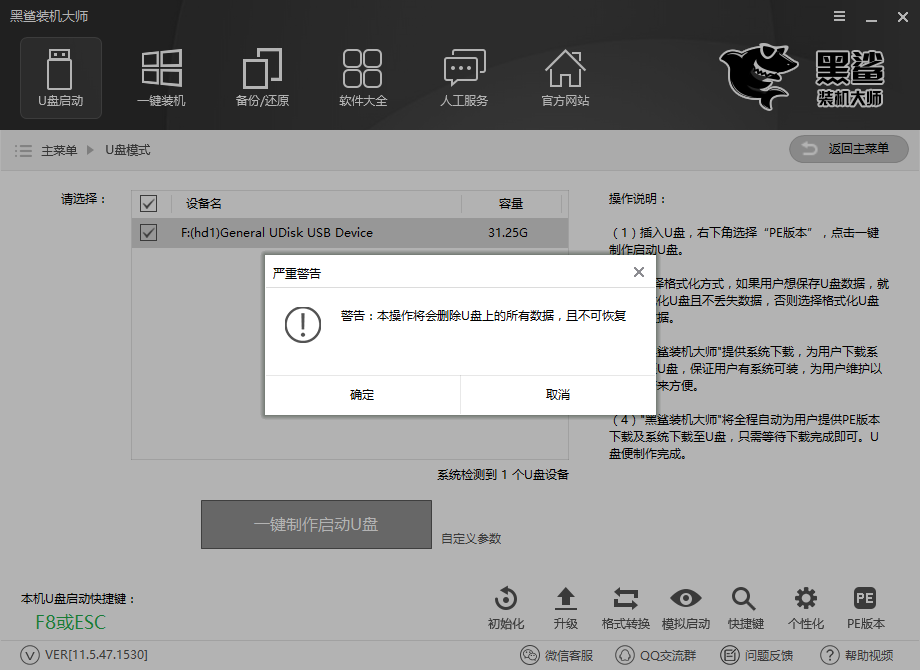This screenshot has width=920, height=670.
Task: Click 主菜单 in the breadcrumb
Action: click(57, 149)
